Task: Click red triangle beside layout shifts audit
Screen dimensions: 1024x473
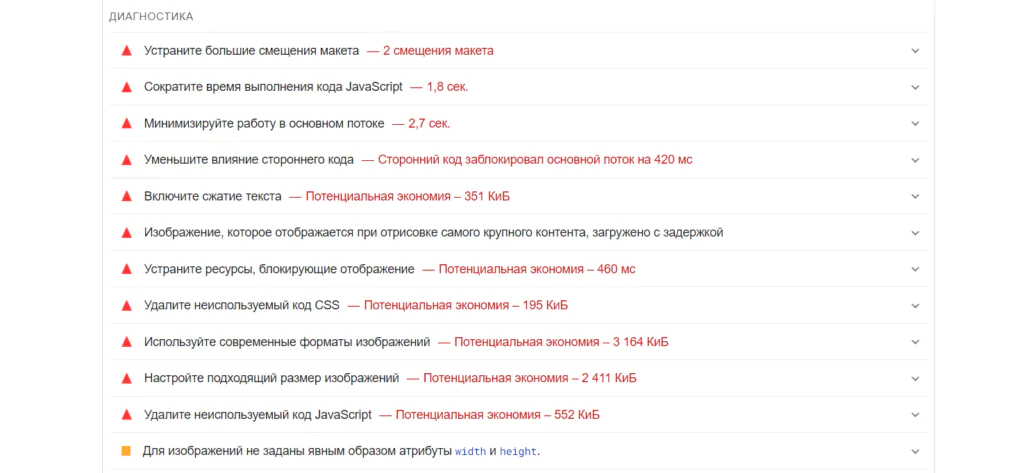Action: (127, 51)
